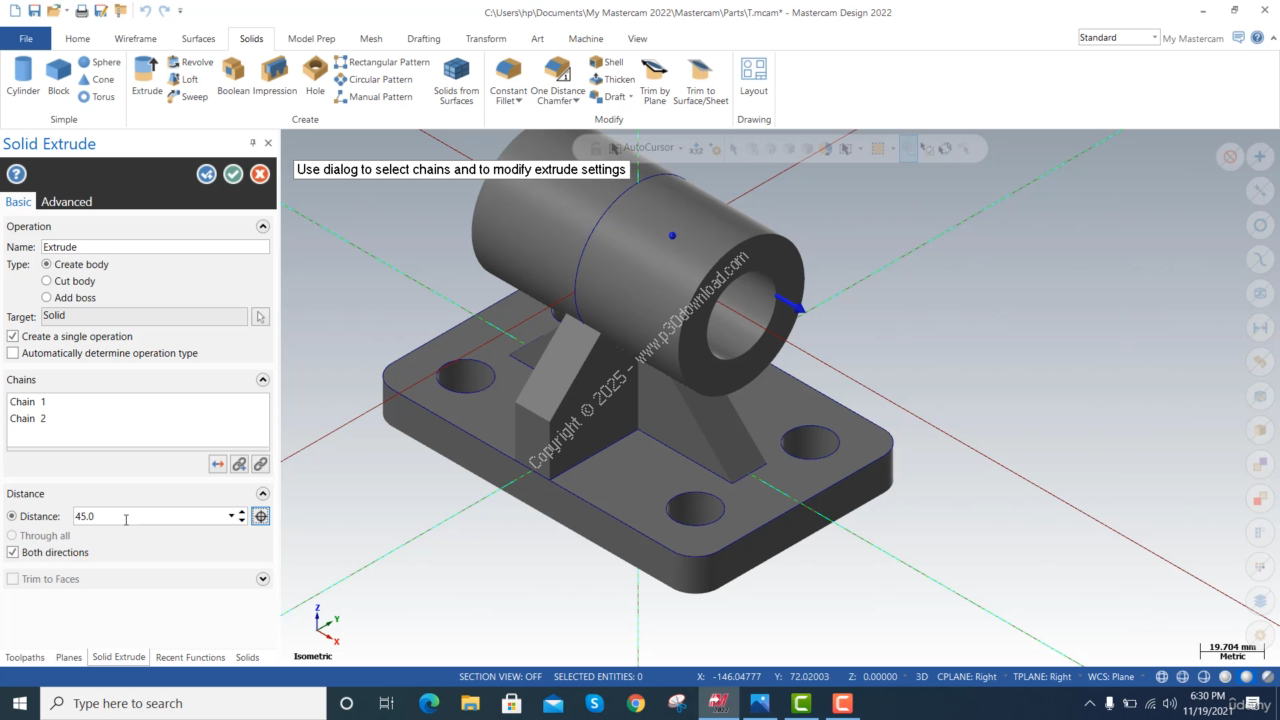The image size is (1280, 720).
Task: Select the Add boss radio button
Action: pyautogui.click(x=46, y=298)
